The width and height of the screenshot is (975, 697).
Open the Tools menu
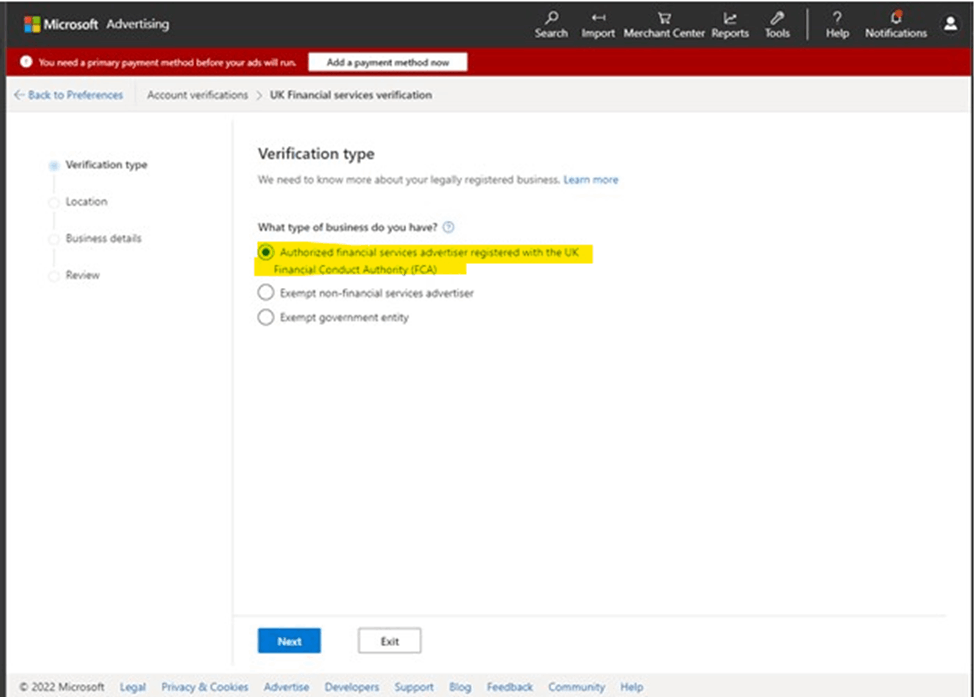(x=777, y=25)
